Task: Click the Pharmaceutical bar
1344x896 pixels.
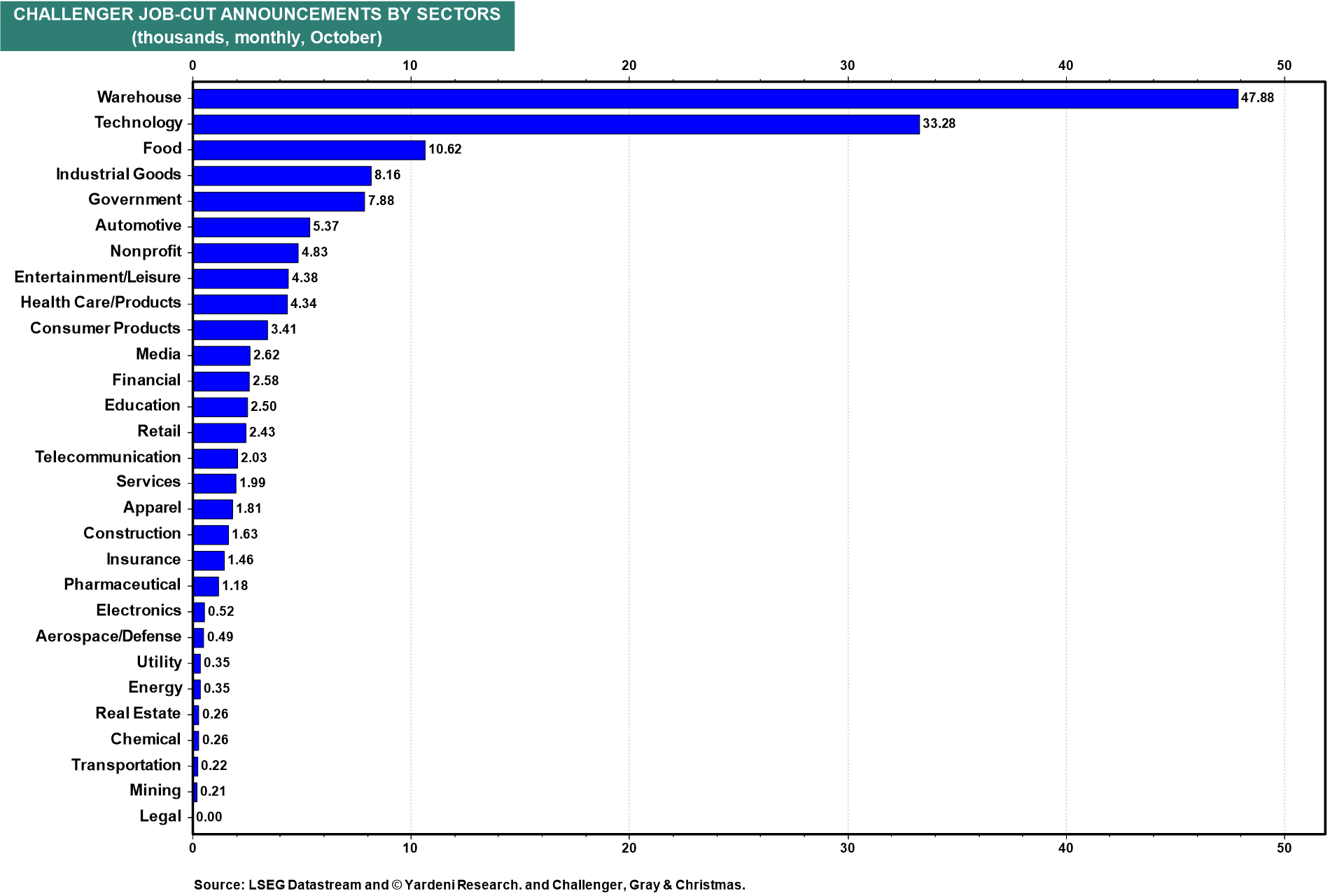Action: (206, 586)
